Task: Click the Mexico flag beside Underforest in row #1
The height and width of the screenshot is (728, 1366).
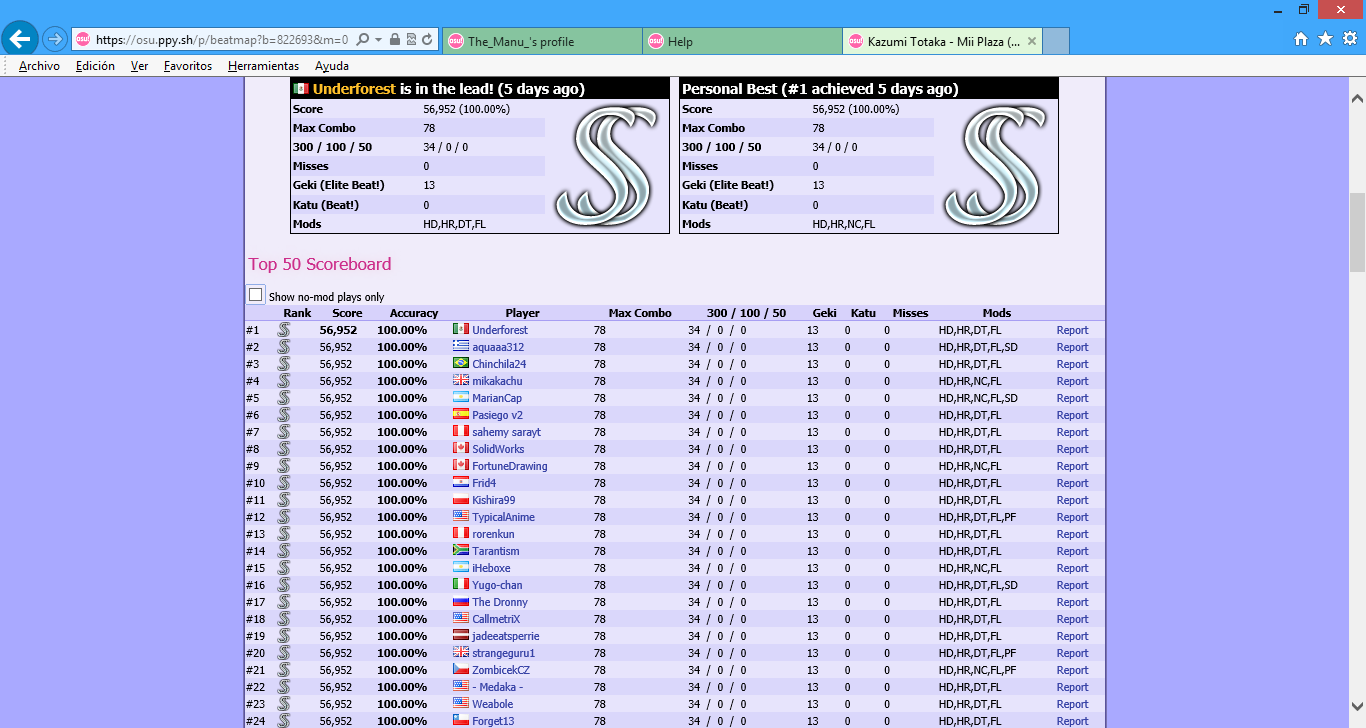Action: pyautogui.click(x=461, y=329)
